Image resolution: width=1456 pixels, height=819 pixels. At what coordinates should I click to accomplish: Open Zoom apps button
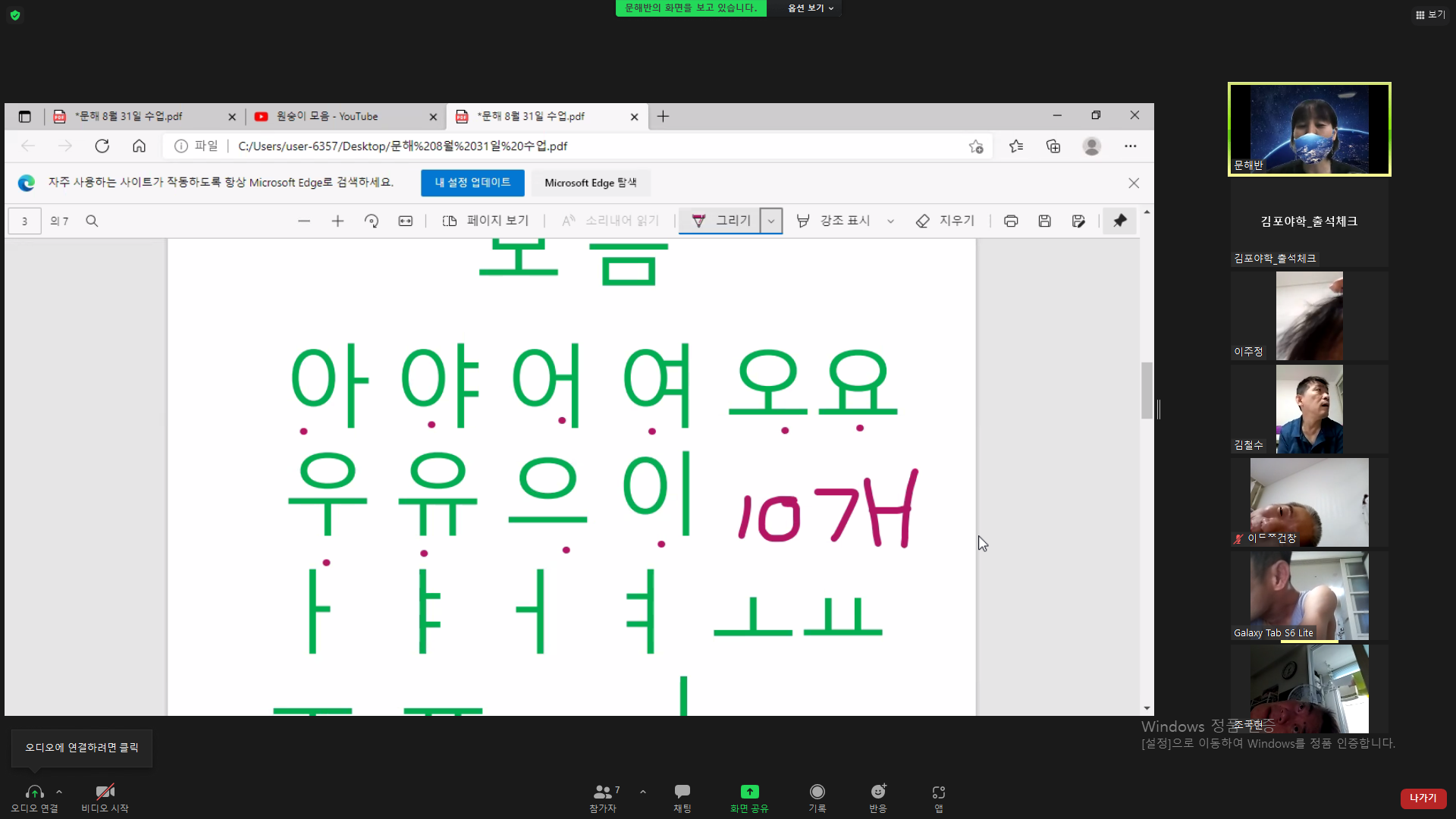click(x=939, y=799)
